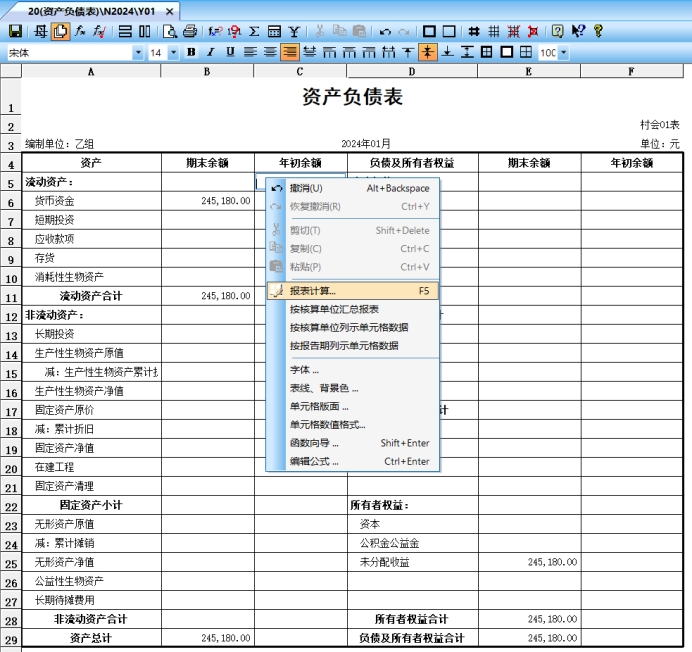The height and width of the screenshot is (652, 692).
Task: Toggle underline formatting
Action: click(230, 52)
